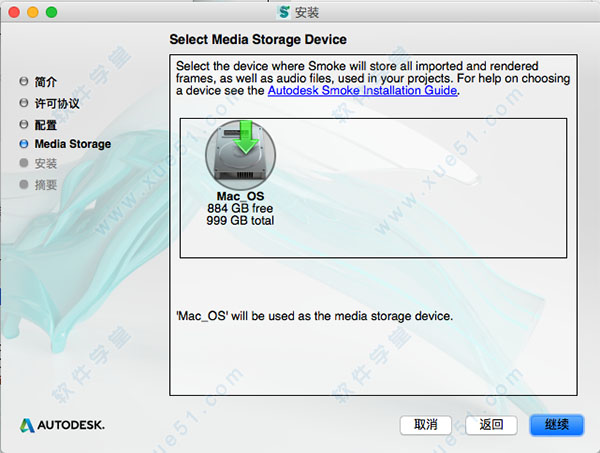600x453 pixels.
Task: Click the '999 GB total' text
Action: point(240,220)
